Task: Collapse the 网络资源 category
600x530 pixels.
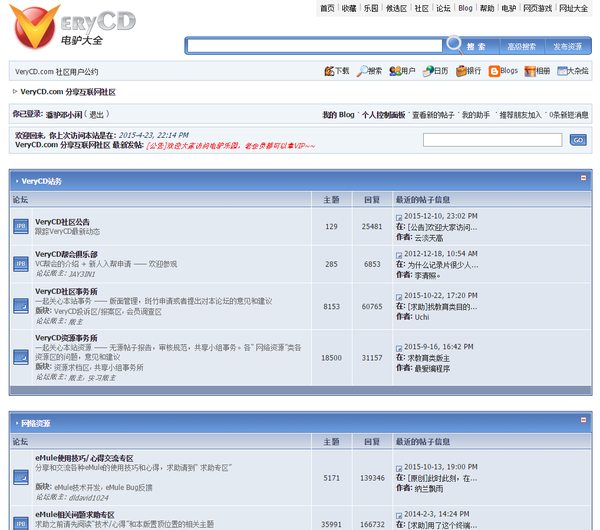Action: [x=584, y=420]
